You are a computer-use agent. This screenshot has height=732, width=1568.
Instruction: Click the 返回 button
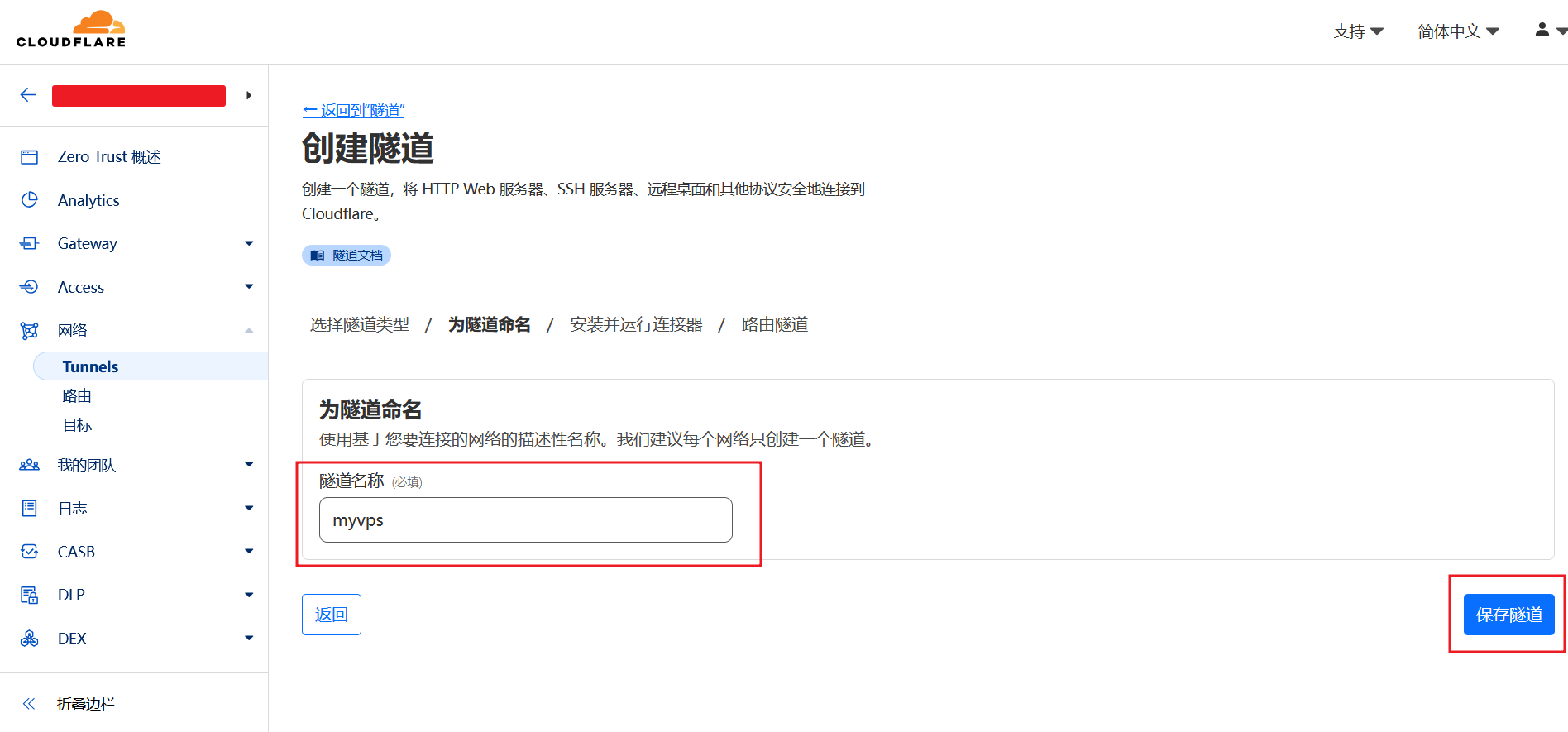[x=332, y=615]
